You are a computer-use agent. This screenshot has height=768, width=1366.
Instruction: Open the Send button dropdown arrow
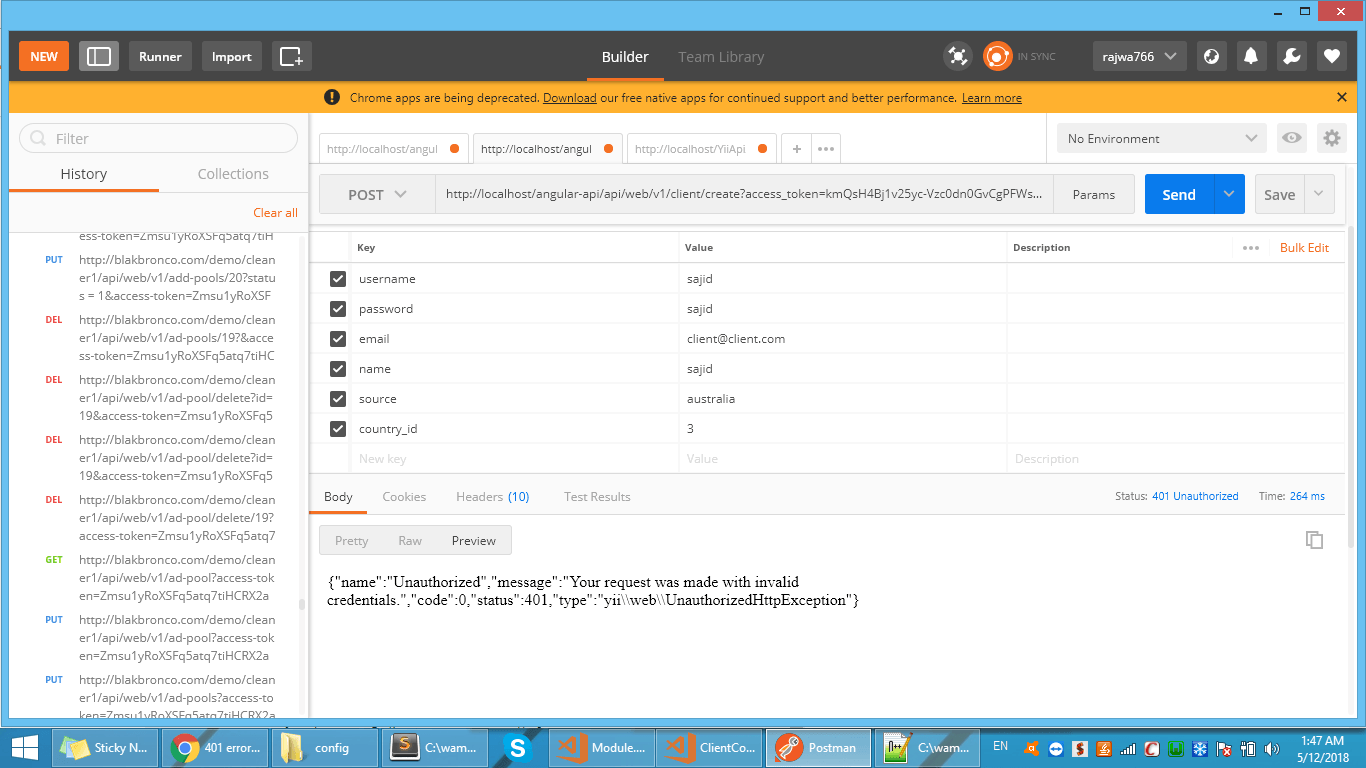(x=1229, y=195)
